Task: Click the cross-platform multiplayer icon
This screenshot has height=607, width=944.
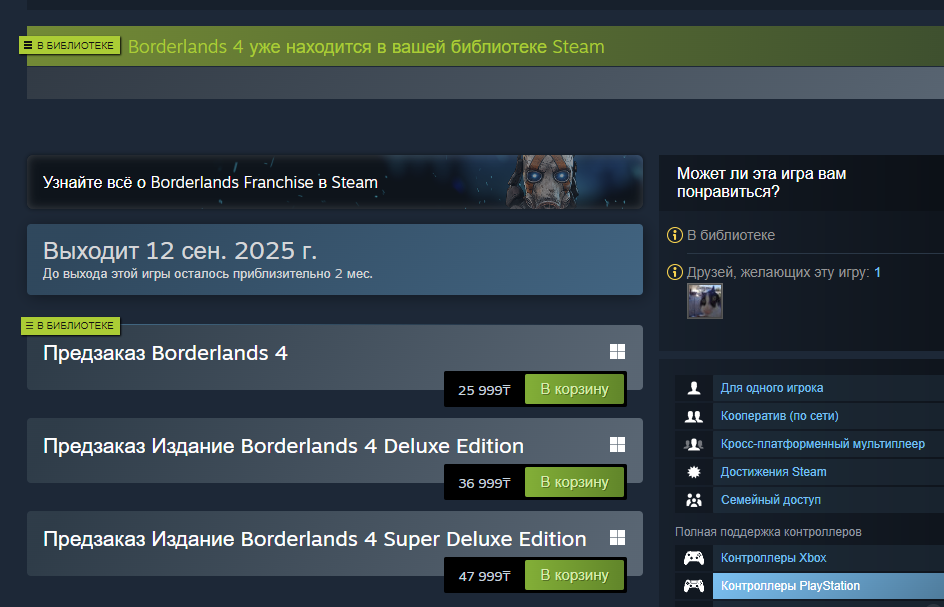Action: (694, 444)
